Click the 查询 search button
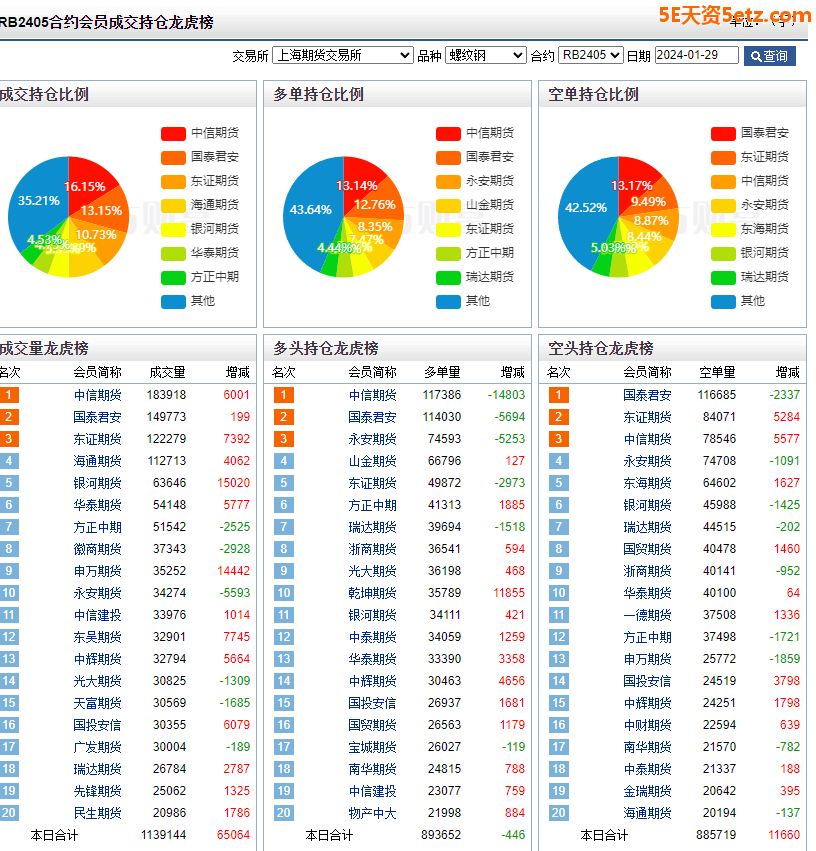This screenshot has height=851, width=816. 769,56
